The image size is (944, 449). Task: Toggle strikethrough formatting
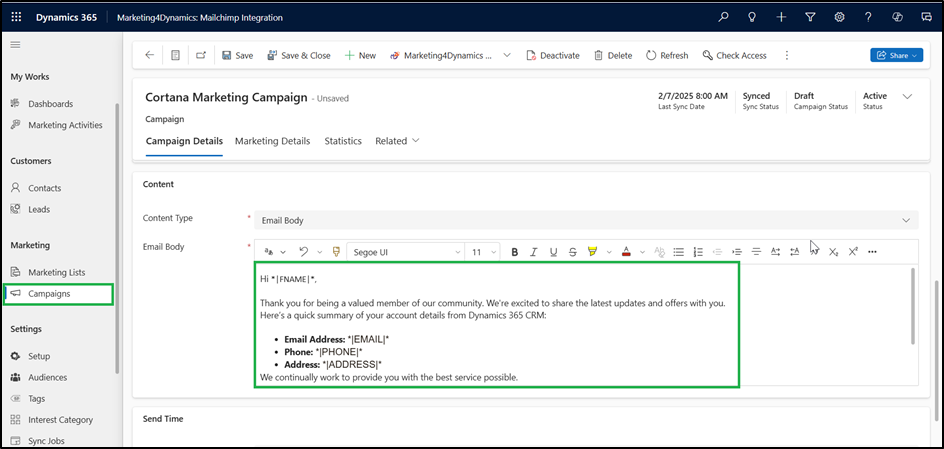click(x=573, y=252)
